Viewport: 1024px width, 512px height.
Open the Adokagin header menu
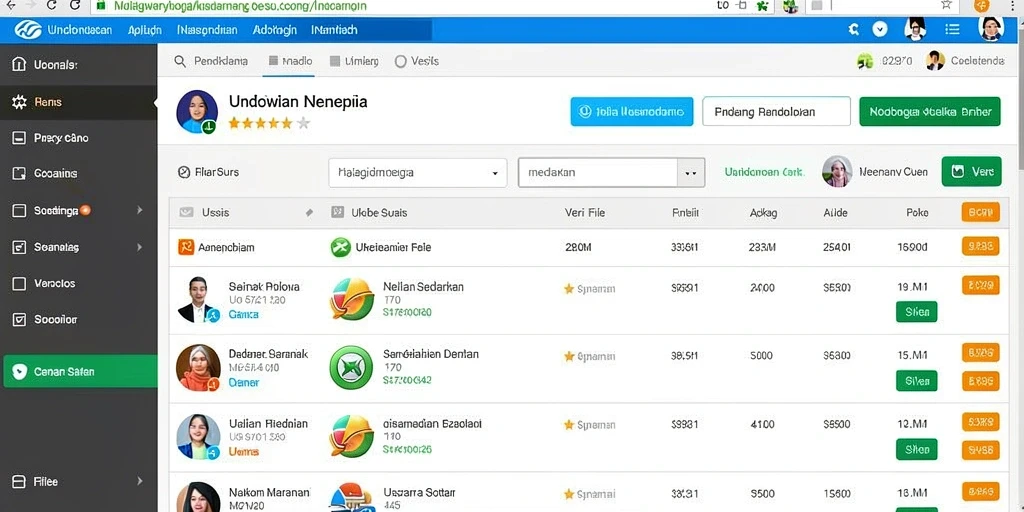pyautogui.click(x=274, y=30)
